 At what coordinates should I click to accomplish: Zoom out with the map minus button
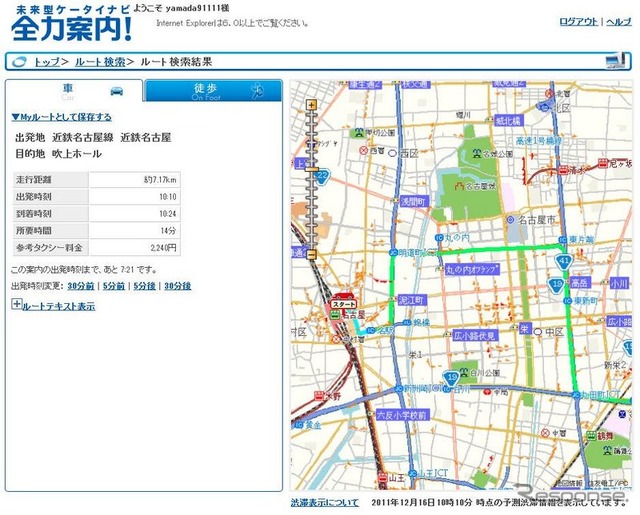(x=312, y=255)
